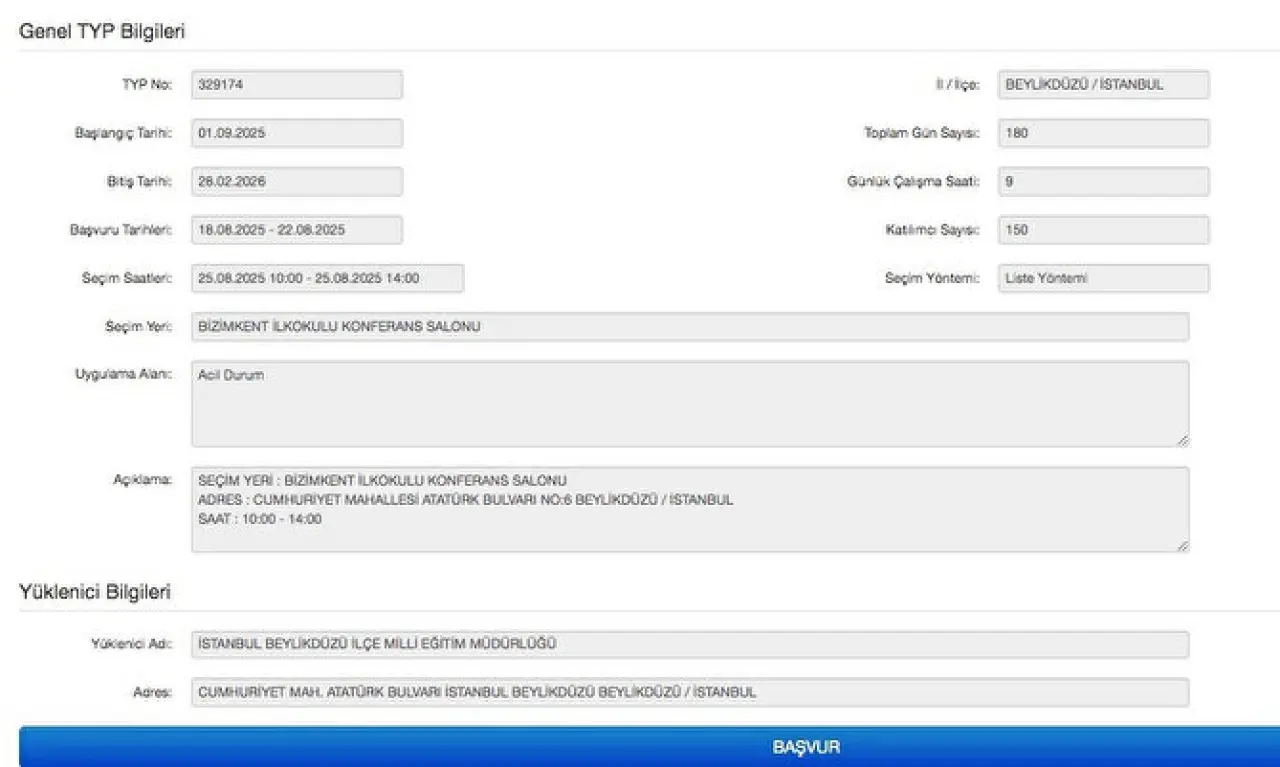Click the Yüklenici Bilgileri section heading

pos(95,592)
